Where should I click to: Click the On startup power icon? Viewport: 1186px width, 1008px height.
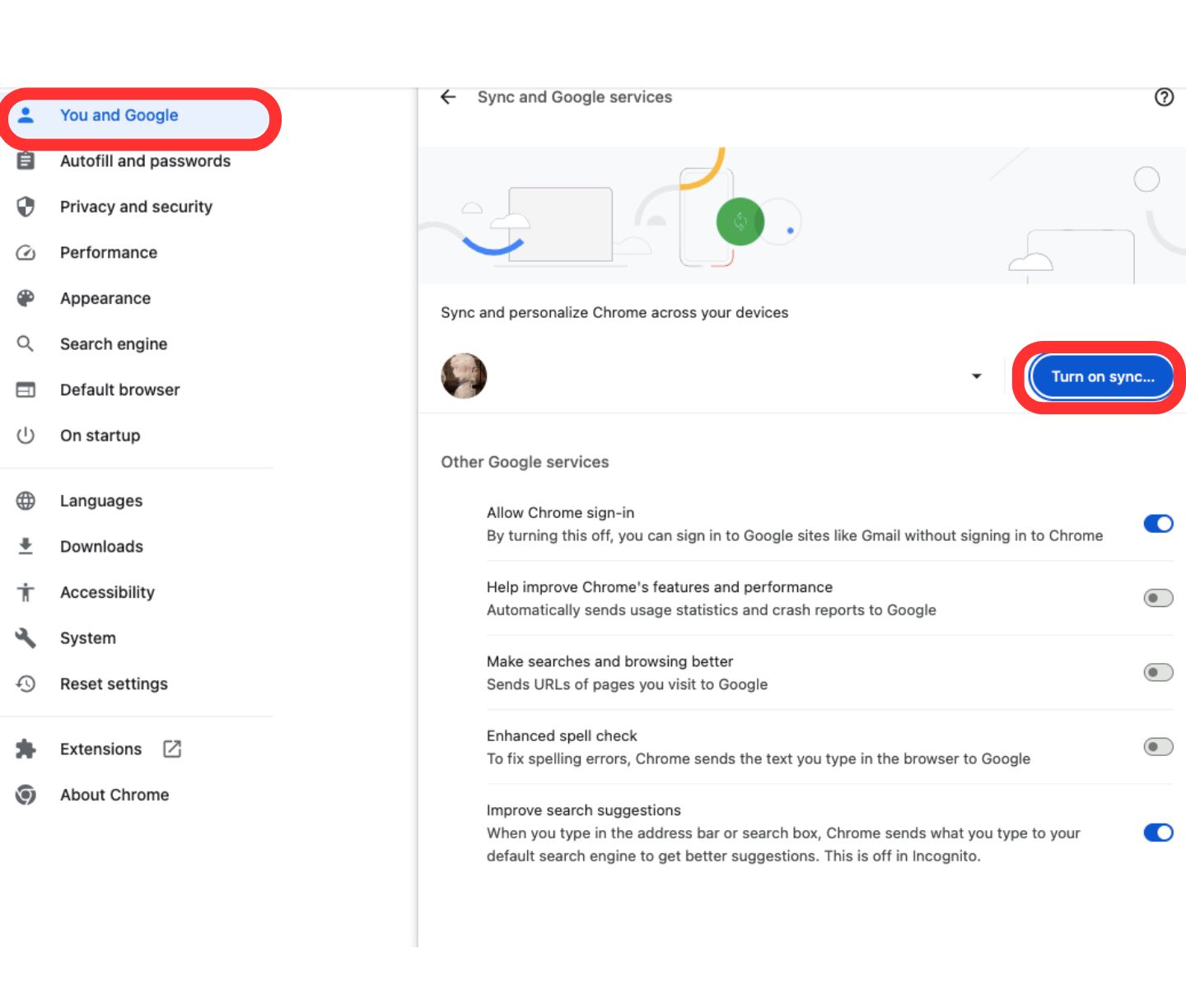(x=26, y=436)
